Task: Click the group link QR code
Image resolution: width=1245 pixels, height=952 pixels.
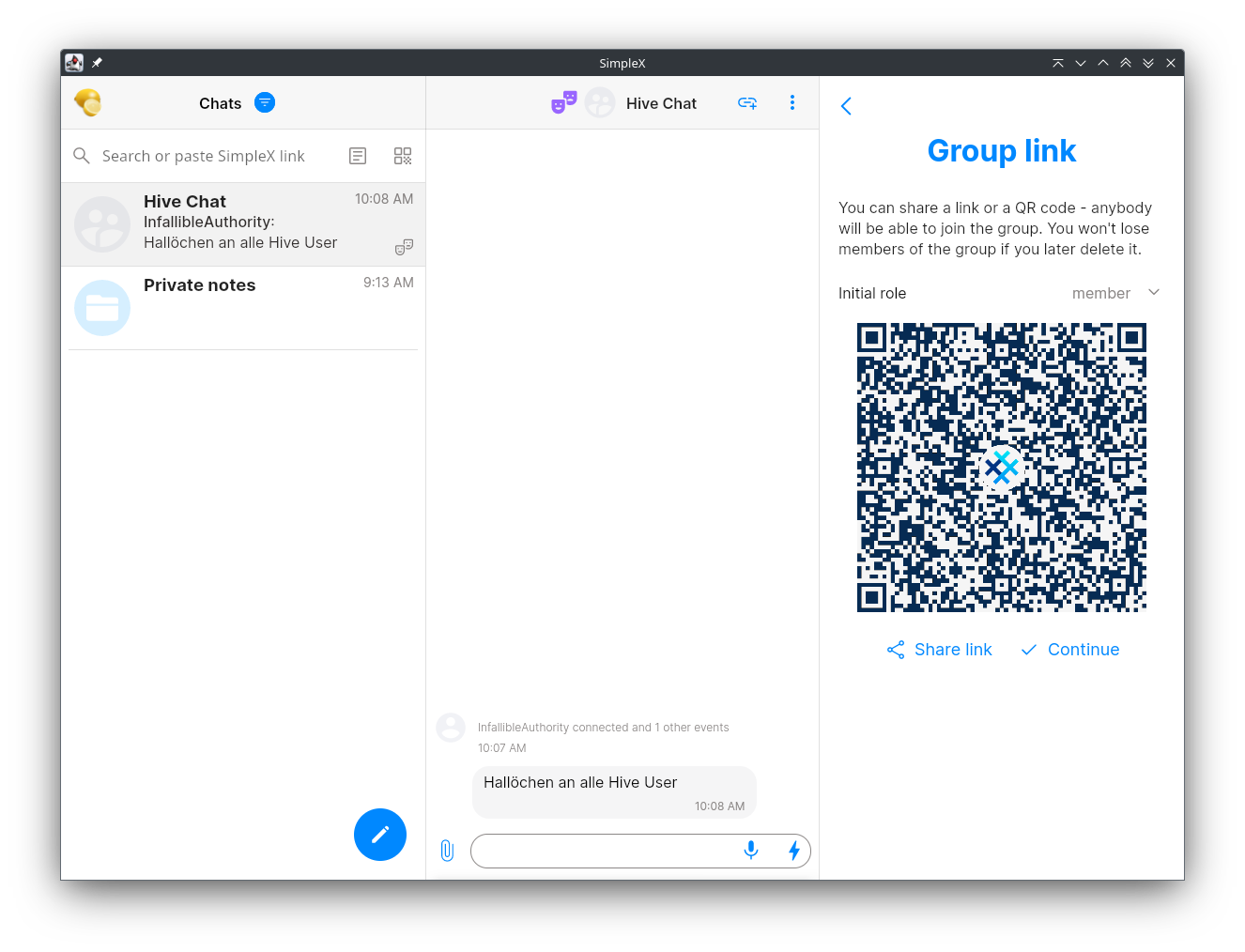Action: [1002, 468]
